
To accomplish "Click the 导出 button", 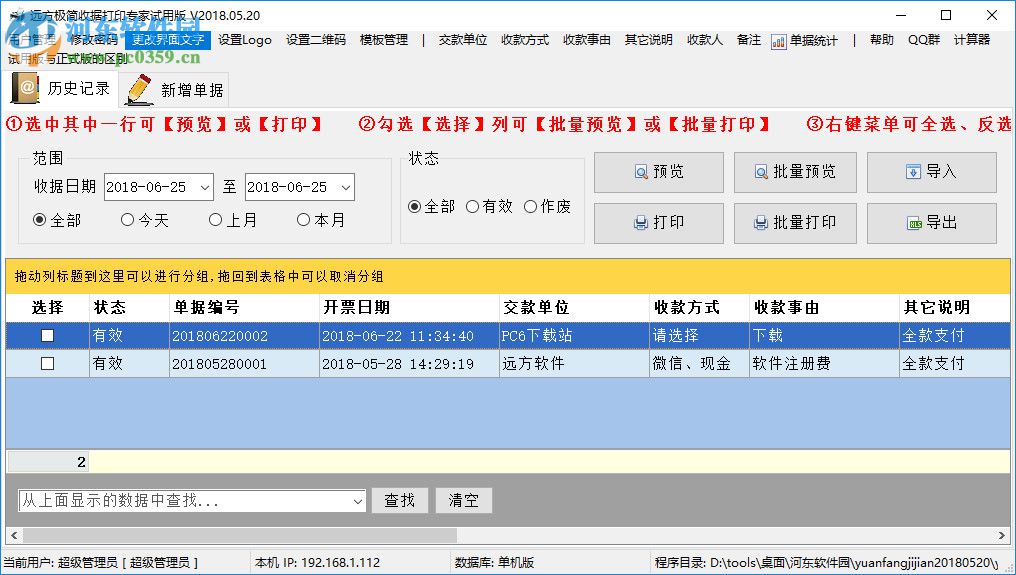I will click(932, 224).
